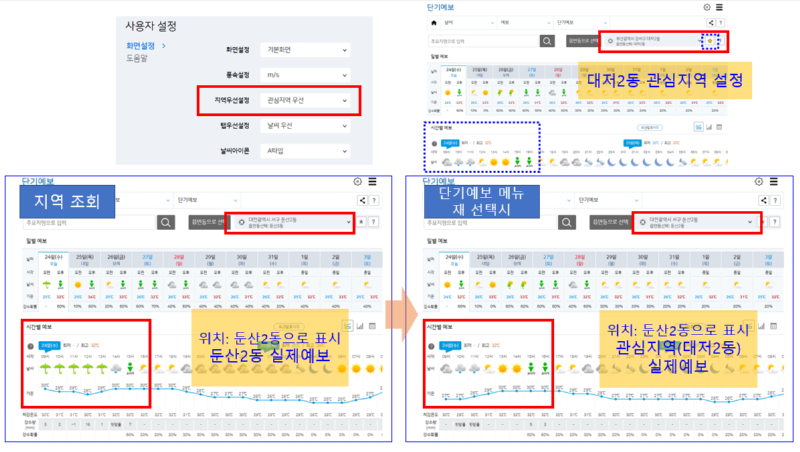The height and width of the screenshot is (452, 800).
Task: Share forecast in 지역 조회 panel
Action: (362, 200)
